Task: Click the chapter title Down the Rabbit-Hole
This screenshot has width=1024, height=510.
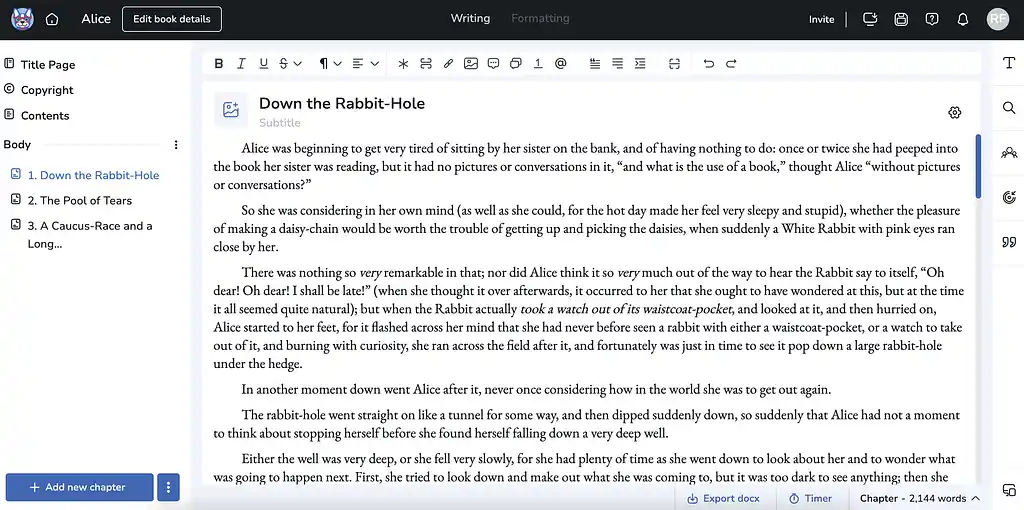Action: [342, 103]
